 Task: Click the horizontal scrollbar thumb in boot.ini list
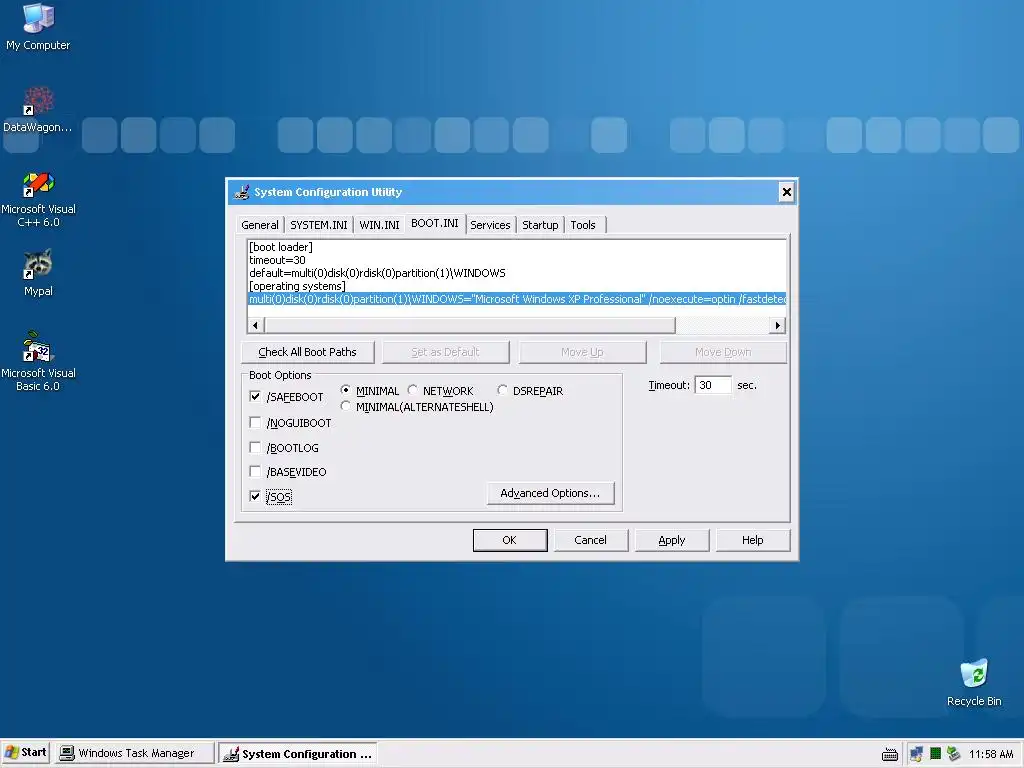click(x=469, y=325)
